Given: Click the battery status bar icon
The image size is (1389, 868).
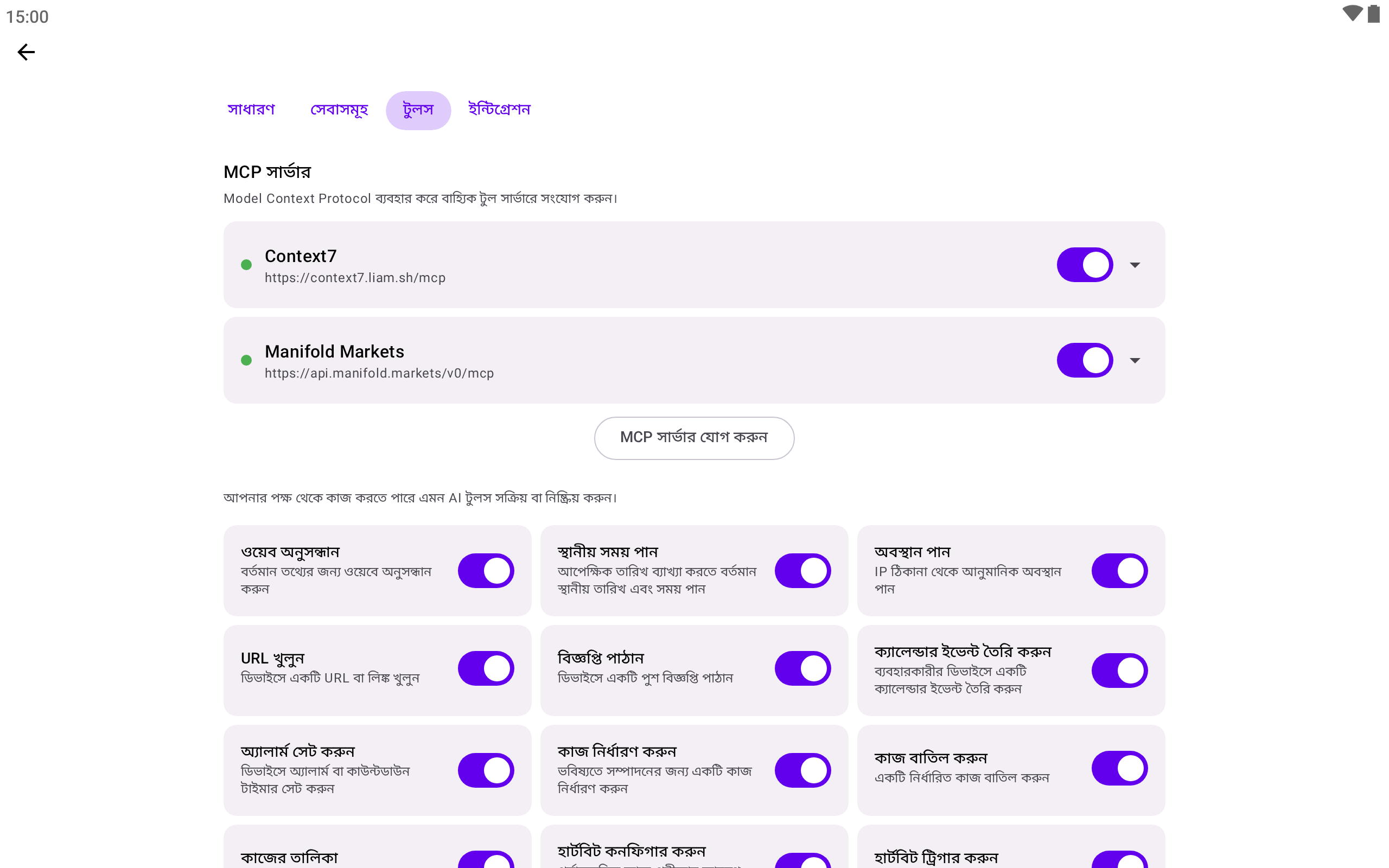Looking at the screenshot, I should click(x=1373, y=14).
